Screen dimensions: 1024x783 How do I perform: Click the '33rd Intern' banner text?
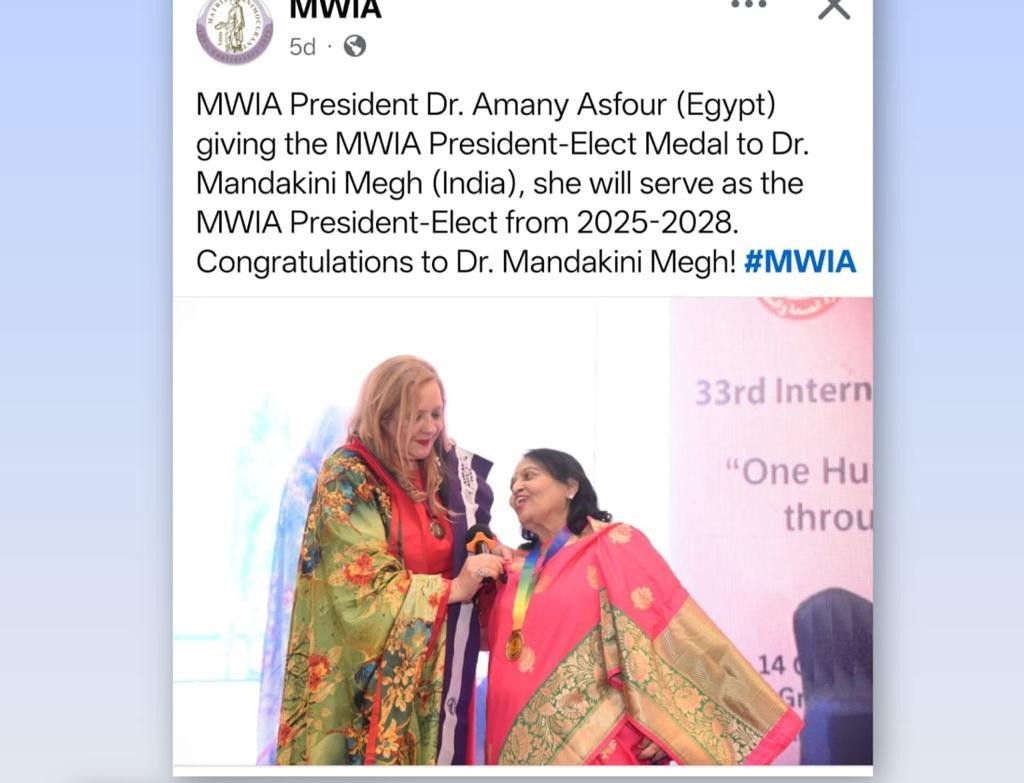pos(783,392)
